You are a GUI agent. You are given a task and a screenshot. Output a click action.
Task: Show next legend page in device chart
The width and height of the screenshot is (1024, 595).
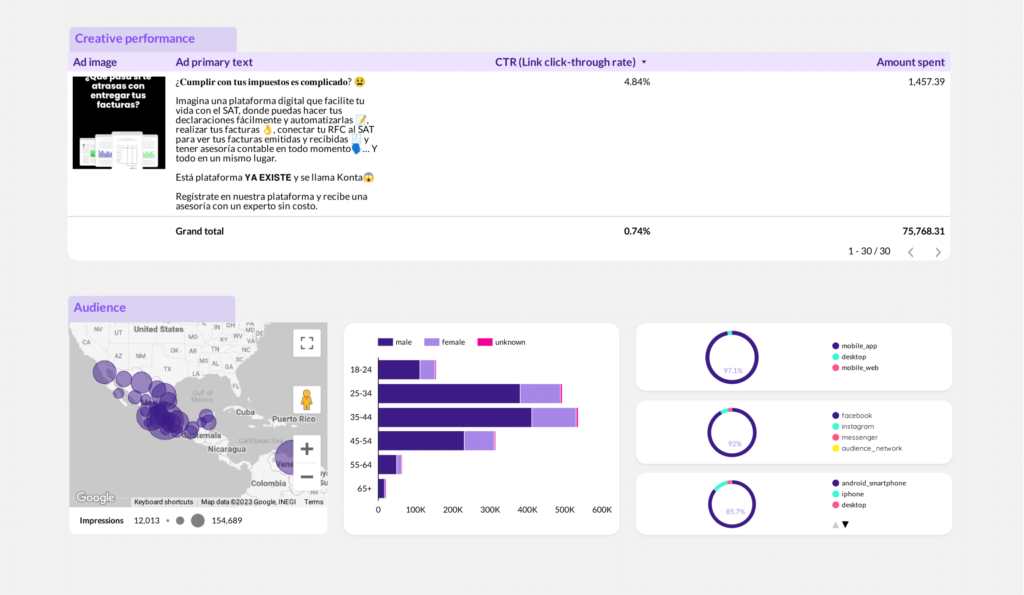tap(845, 524)
